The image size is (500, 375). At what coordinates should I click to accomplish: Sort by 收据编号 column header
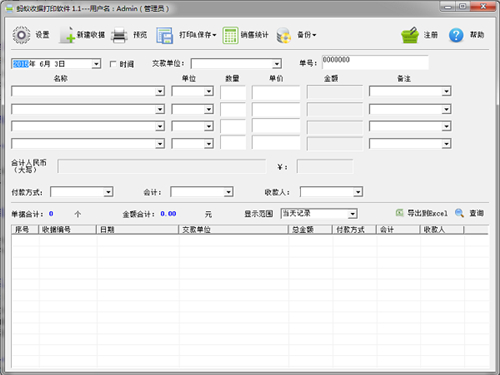click(x=68, y=229)
